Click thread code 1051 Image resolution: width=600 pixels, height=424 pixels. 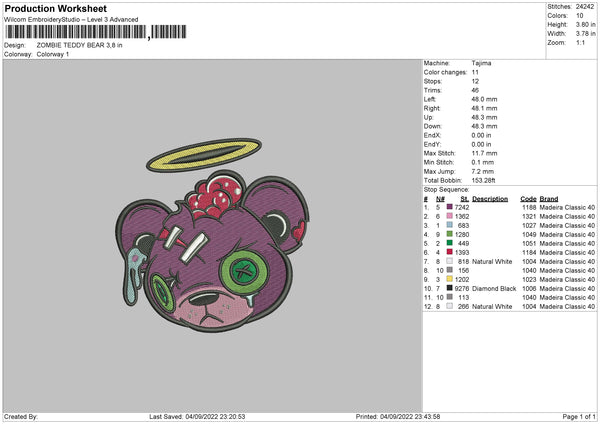click(x=529, y=243)
